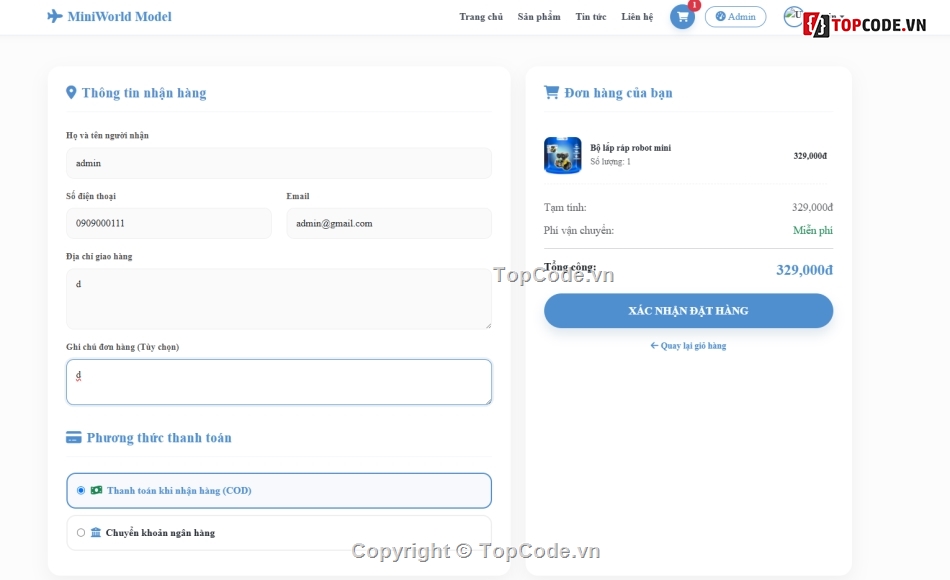Click the MiniWorld Model brand link
The height and width of the screenshot is (580, 950).
click(x=110, y=16)
